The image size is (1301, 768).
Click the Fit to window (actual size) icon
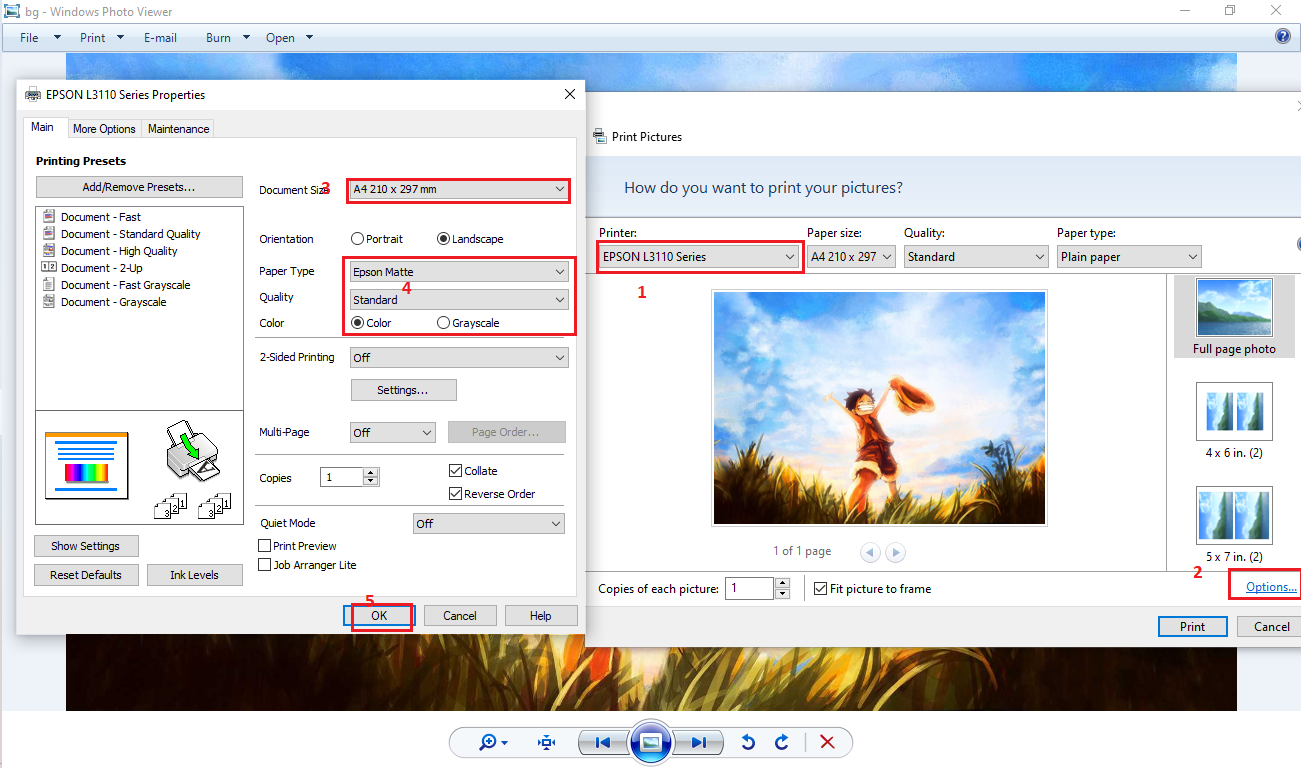546,742
